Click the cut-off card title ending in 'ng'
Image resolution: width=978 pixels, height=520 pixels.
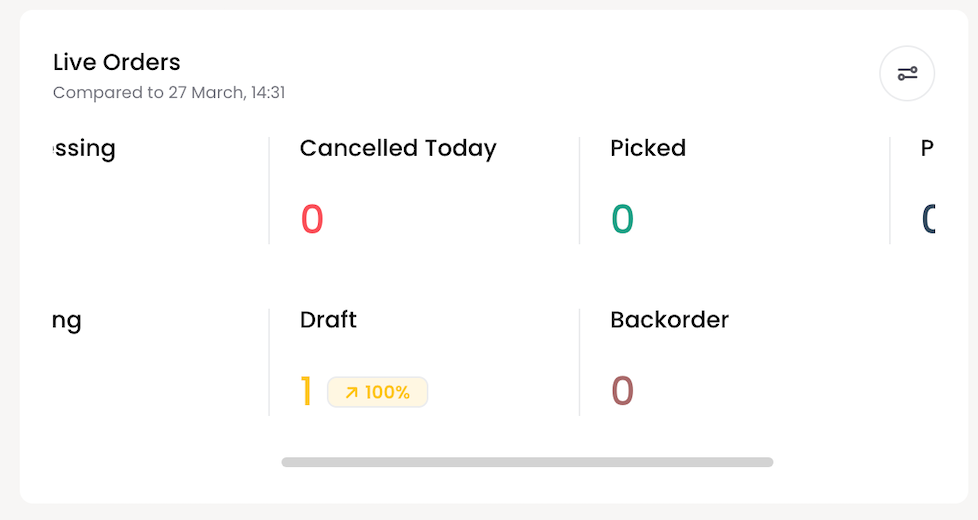coord(67,321)
